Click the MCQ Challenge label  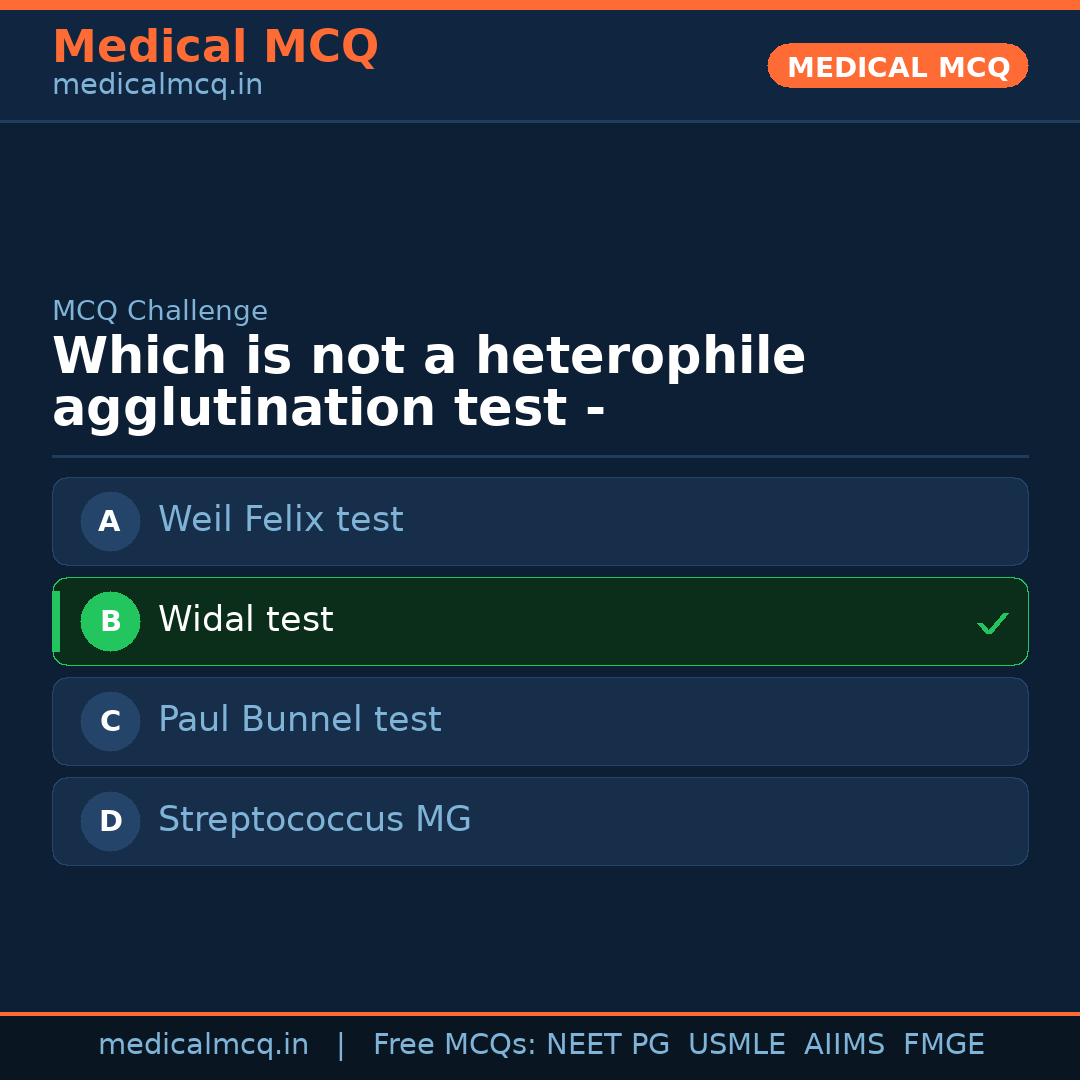(x=160, y=311)
